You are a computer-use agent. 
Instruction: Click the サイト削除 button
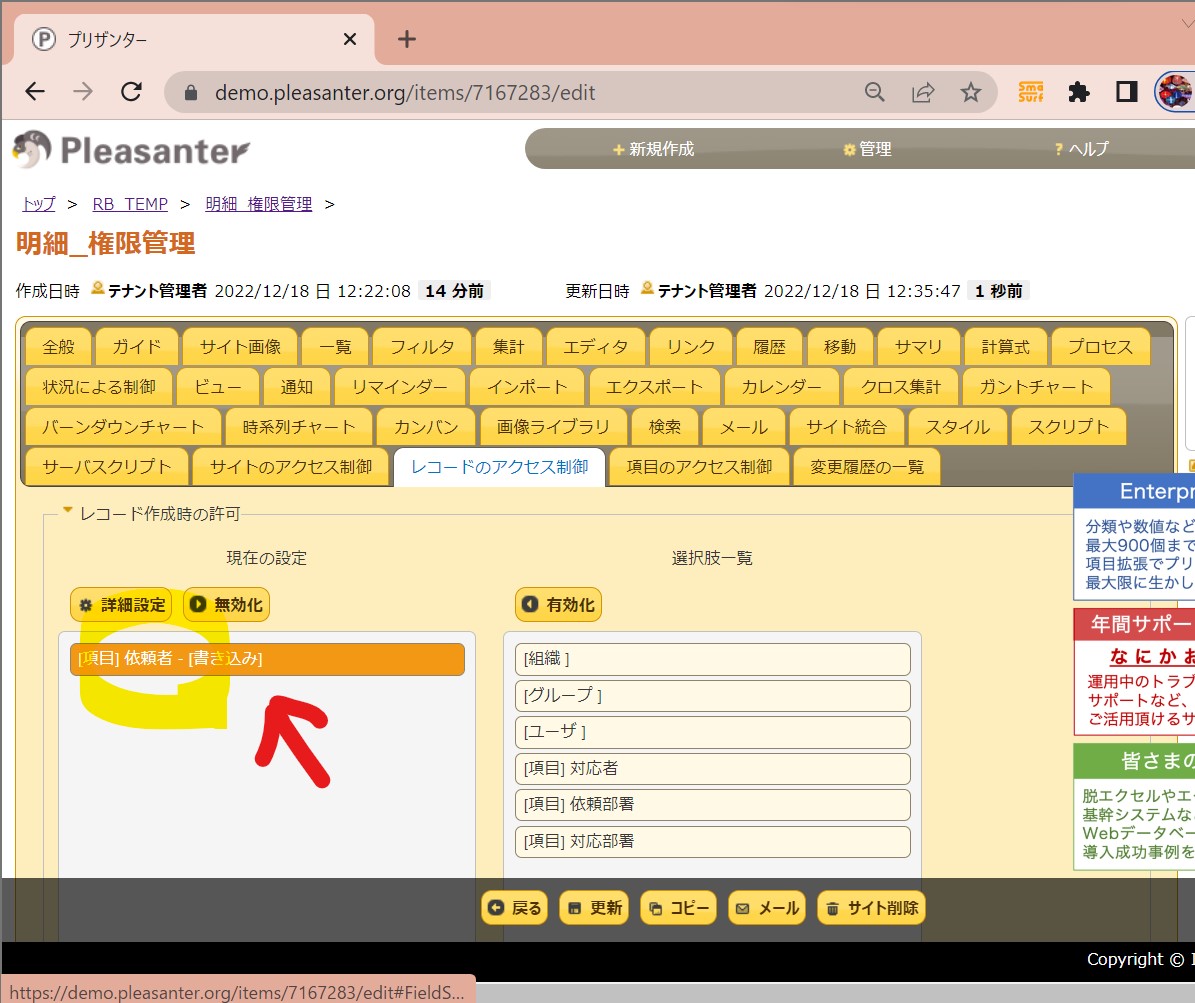[x=871, y=908]
